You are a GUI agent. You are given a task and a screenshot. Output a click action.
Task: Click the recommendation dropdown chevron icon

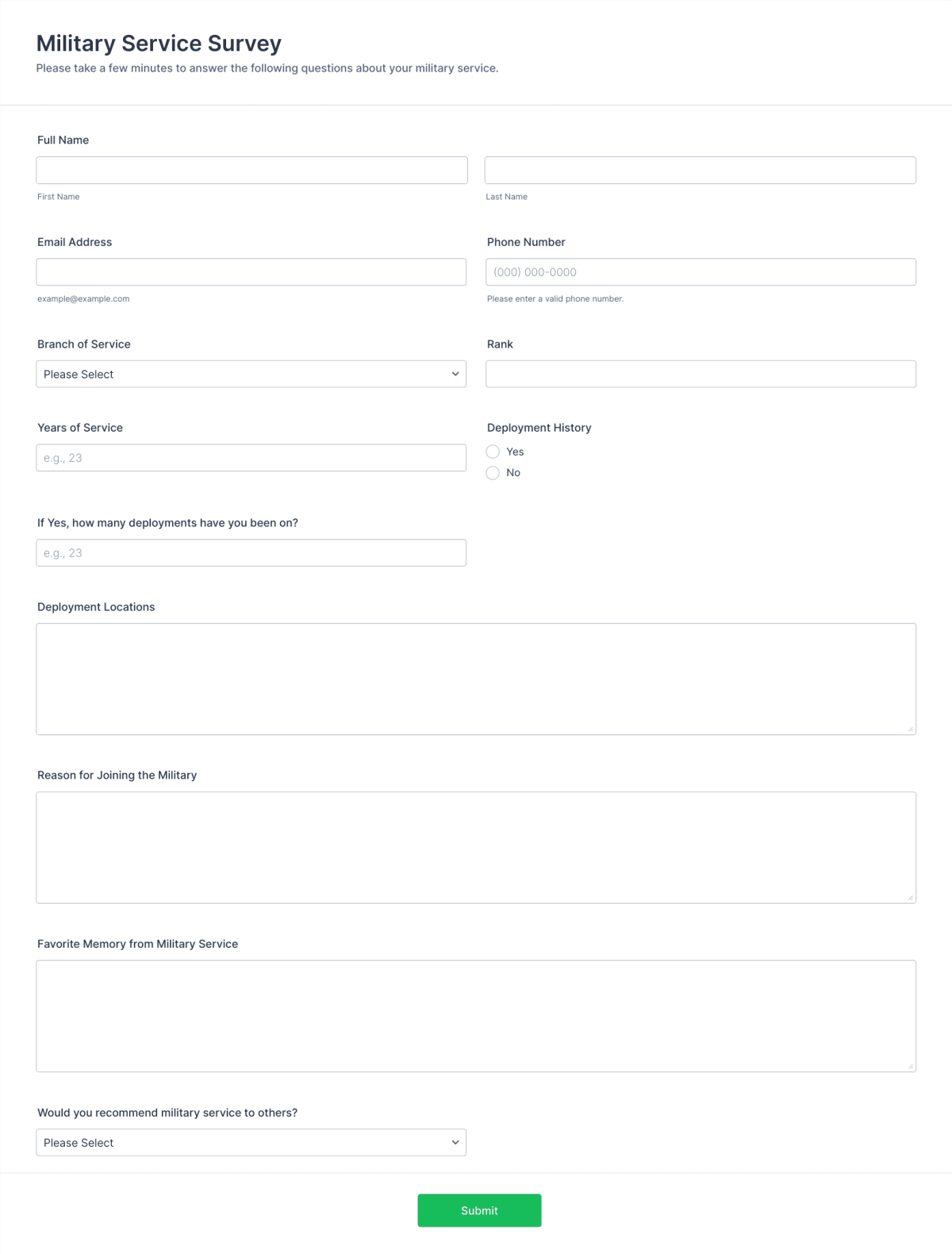[x=455, y=1142]
